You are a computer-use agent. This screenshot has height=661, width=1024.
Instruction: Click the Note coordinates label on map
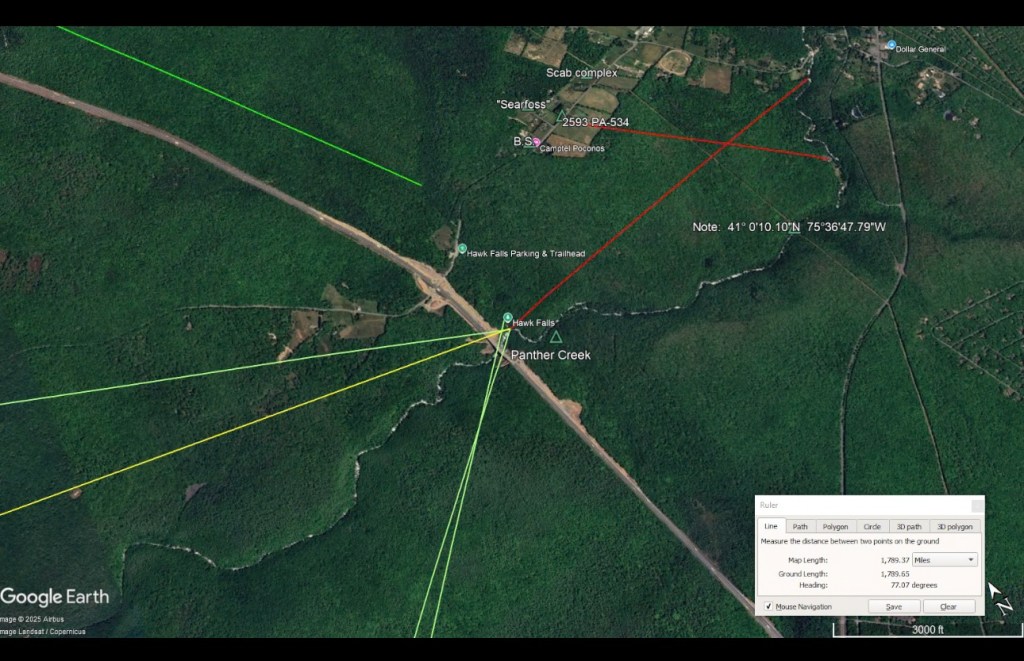[x=789, y=227]
